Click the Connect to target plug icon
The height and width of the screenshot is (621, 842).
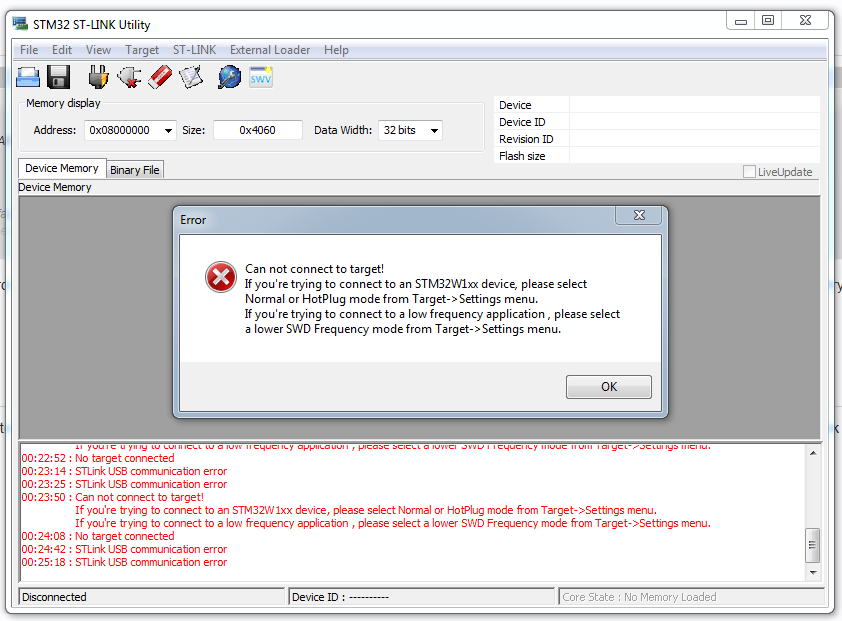coord(98,77)
